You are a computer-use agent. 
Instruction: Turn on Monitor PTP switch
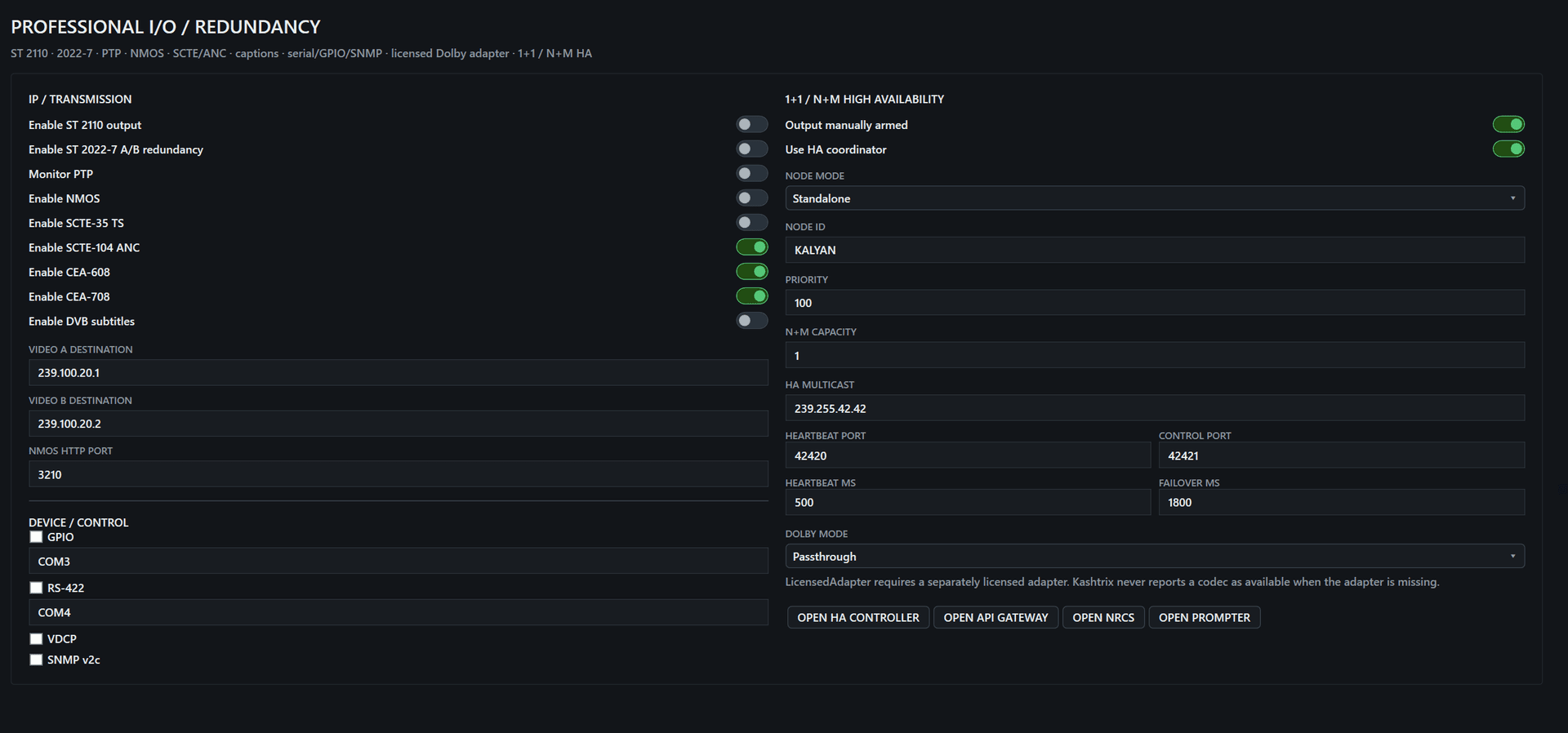tap(751, 173)
